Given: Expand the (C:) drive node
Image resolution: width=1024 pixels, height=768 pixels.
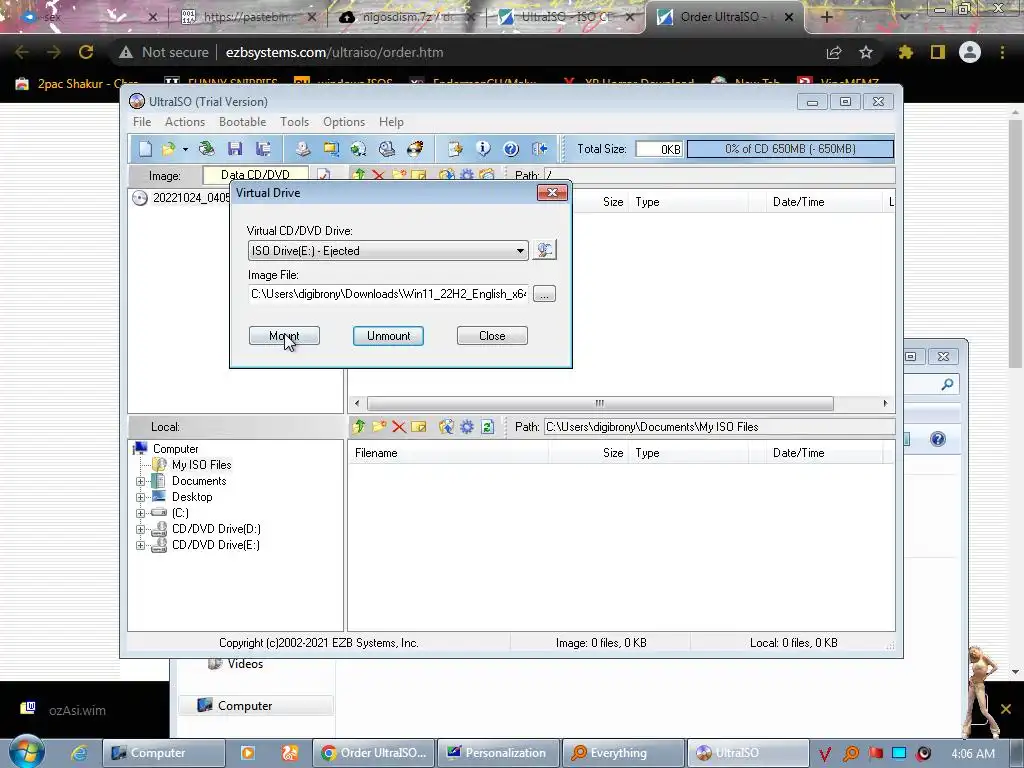Looking at the screenshot, I should tap(140, 513).
